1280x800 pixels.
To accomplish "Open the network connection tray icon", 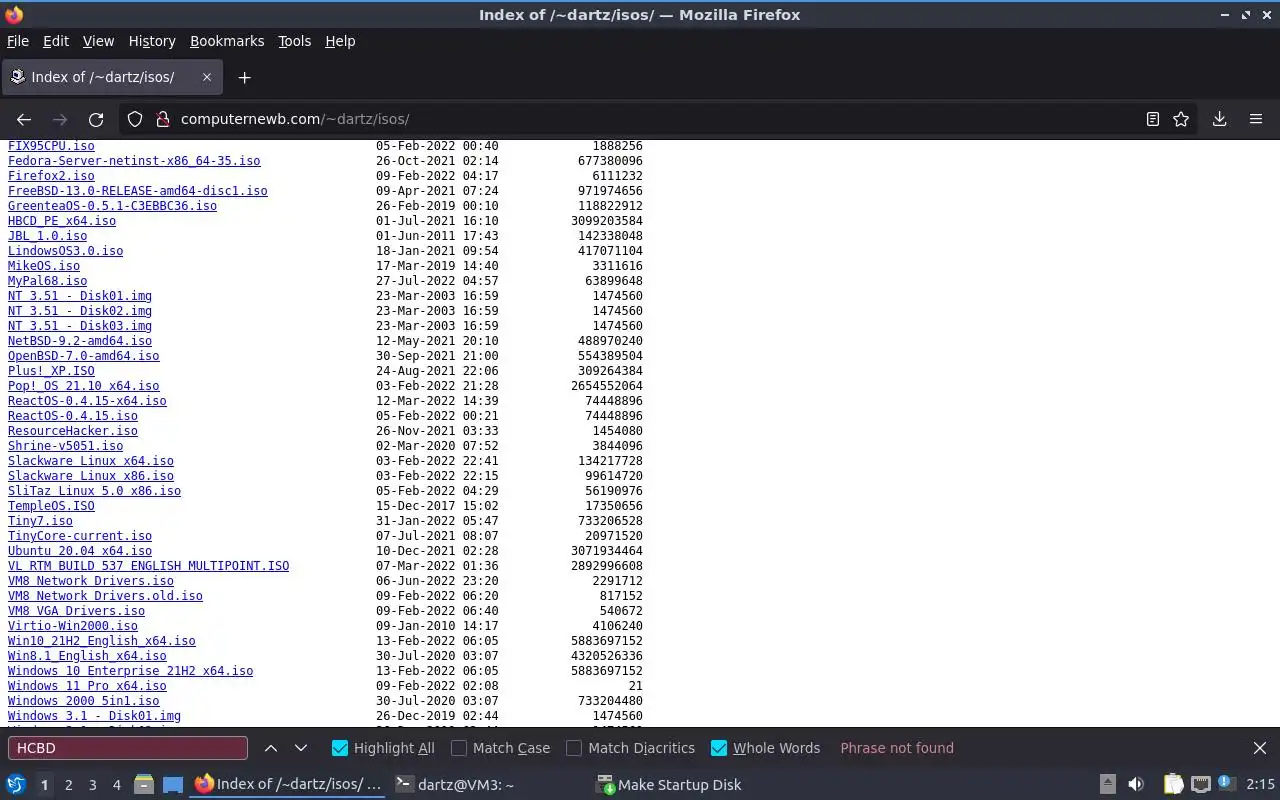I will coord(1201,785).
